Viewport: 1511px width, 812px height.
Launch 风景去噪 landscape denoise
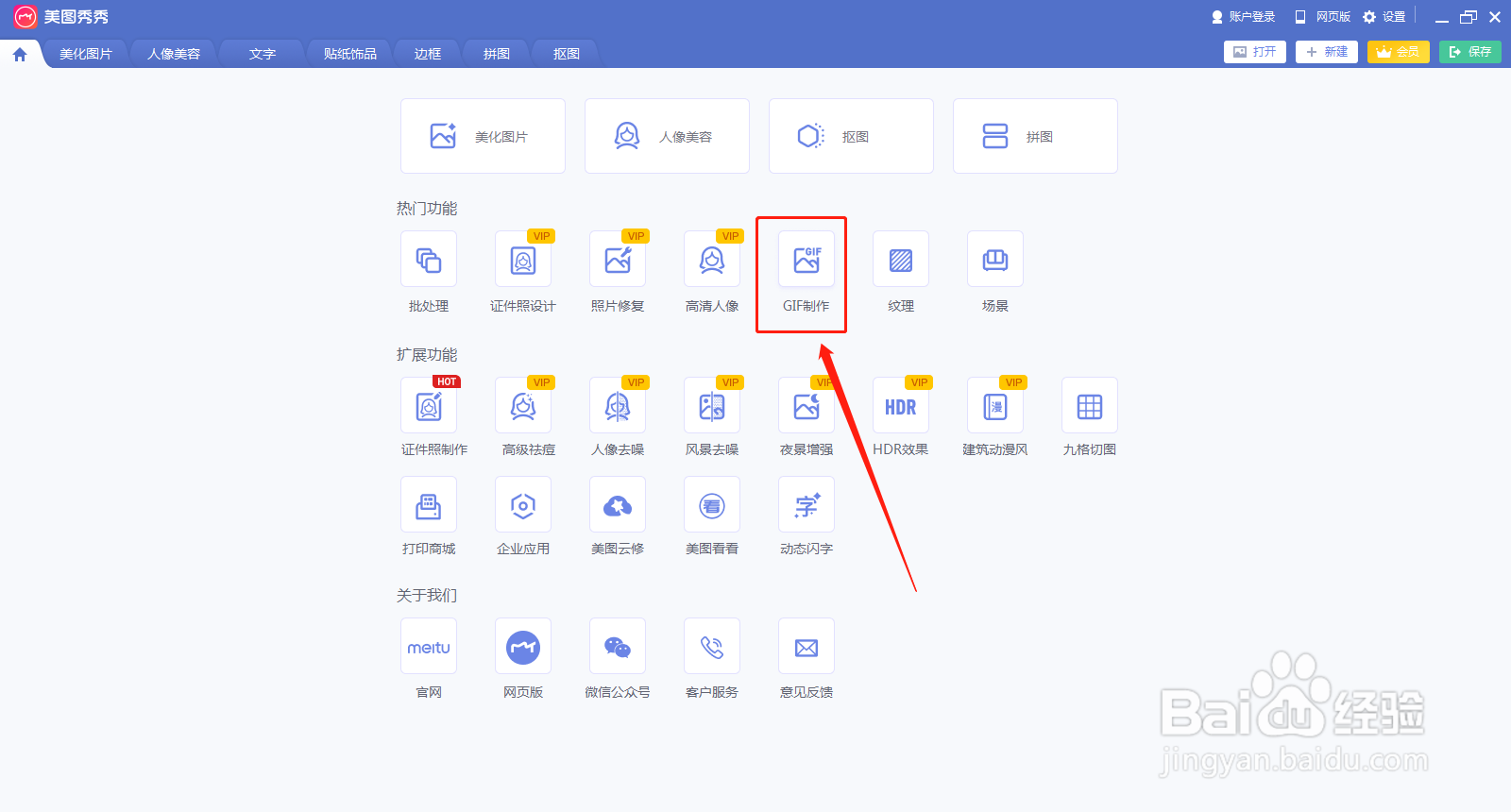coord(712,406)
